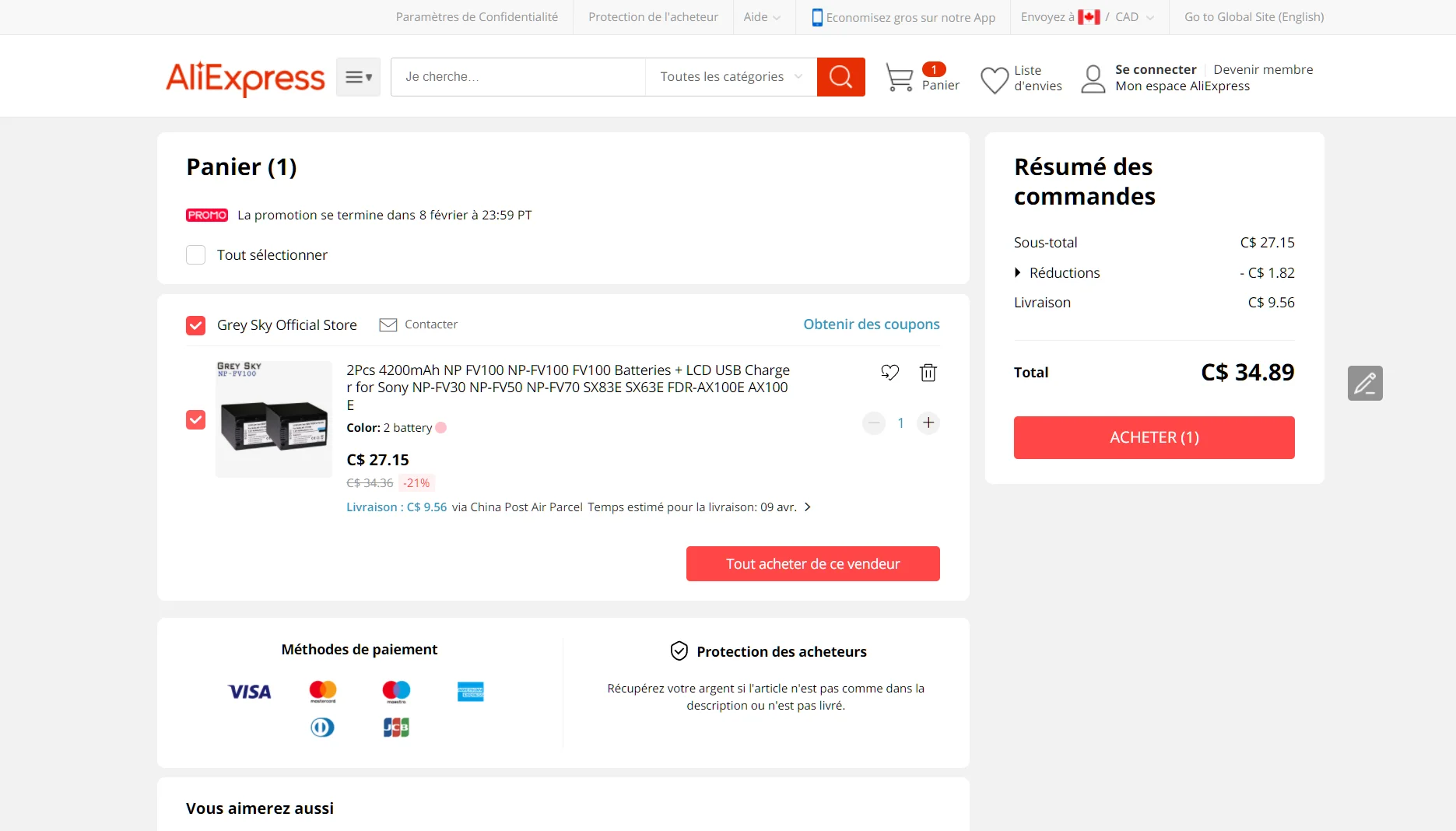Add battery item to wishlist heart
1456x831 pixels.
tap(889, 373)
